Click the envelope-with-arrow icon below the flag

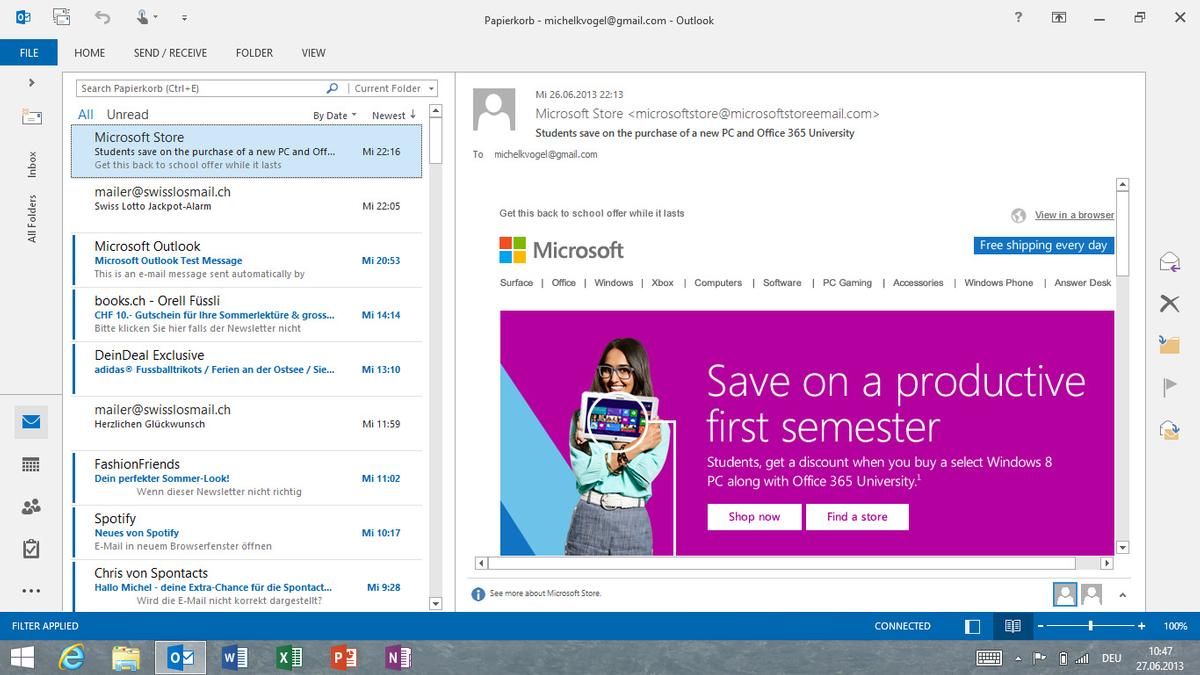pos(1169,429)
